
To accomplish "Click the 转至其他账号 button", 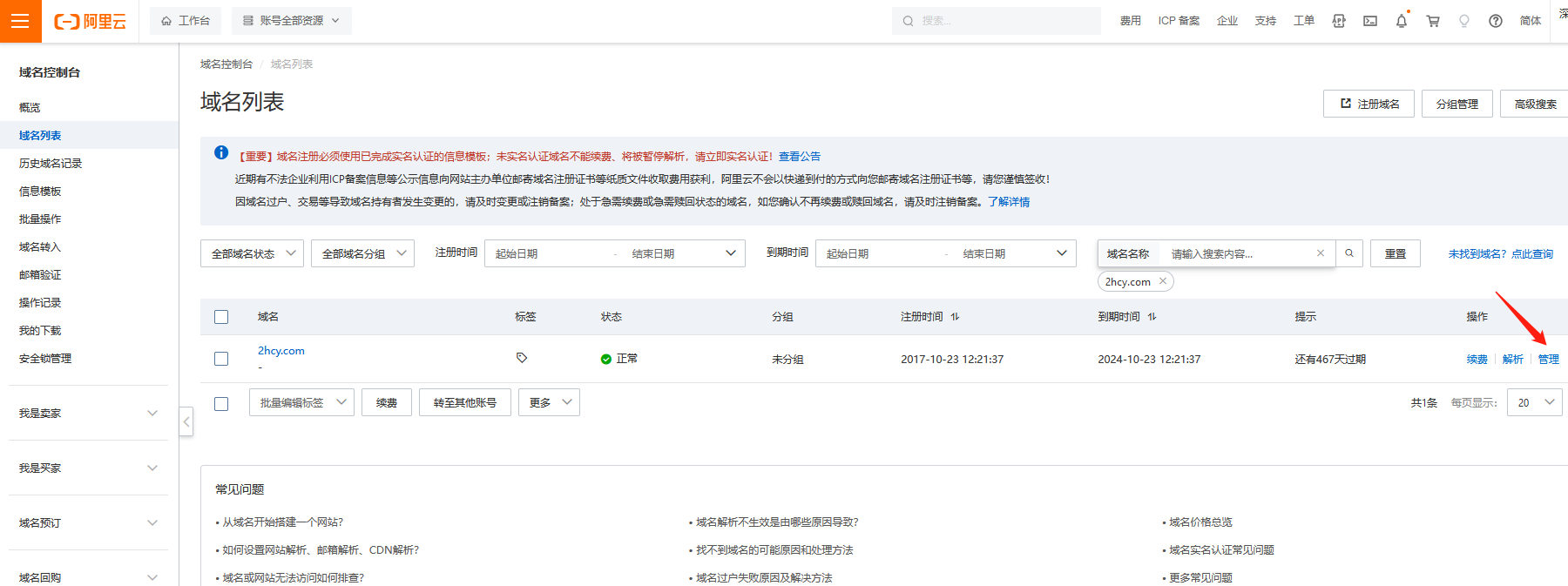I will coord(465,402).
